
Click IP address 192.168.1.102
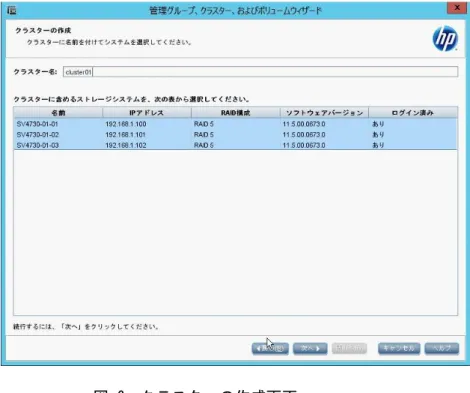click(126, 145)
